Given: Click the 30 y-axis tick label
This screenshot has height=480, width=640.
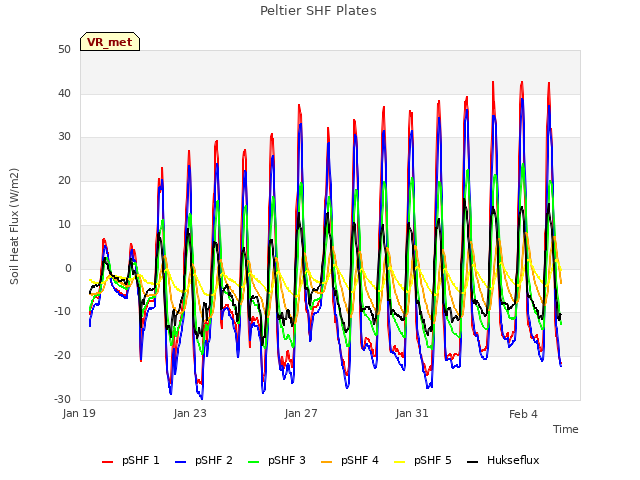Looking at the screenshot, I should [64, 137].
